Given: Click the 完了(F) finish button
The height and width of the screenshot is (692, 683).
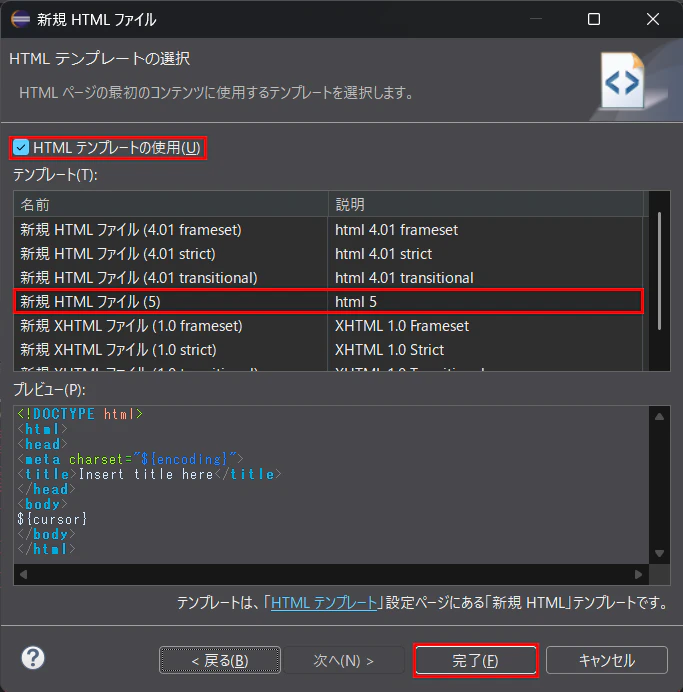Looking at the screenshot, I should 476,661.
